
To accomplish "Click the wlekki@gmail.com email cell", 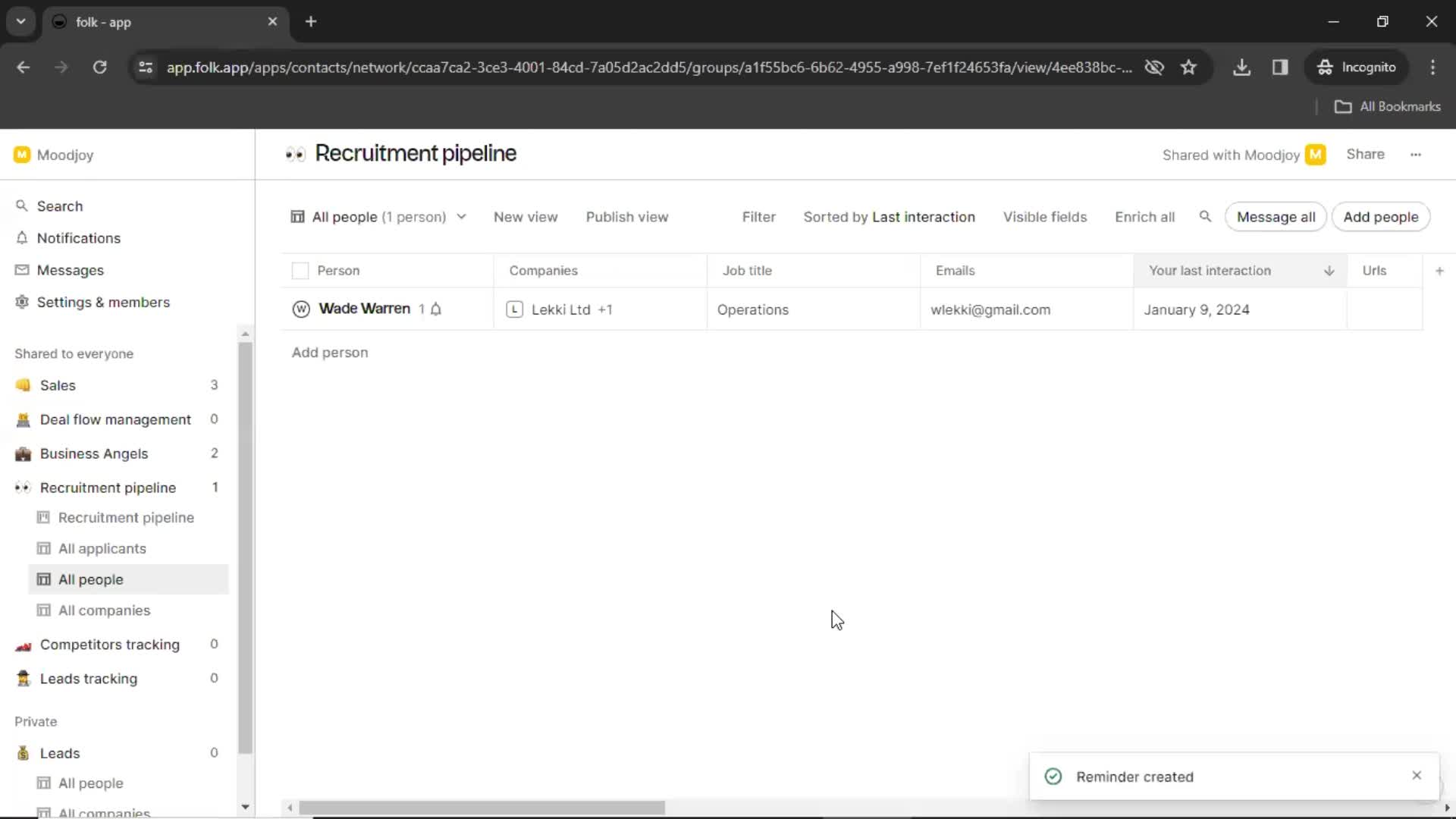I will (x=1027, y=309).
